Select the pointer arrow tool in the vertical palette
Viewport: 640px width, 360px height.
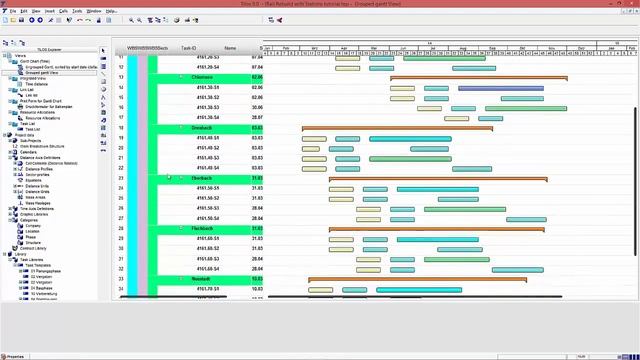coord(103,51)
